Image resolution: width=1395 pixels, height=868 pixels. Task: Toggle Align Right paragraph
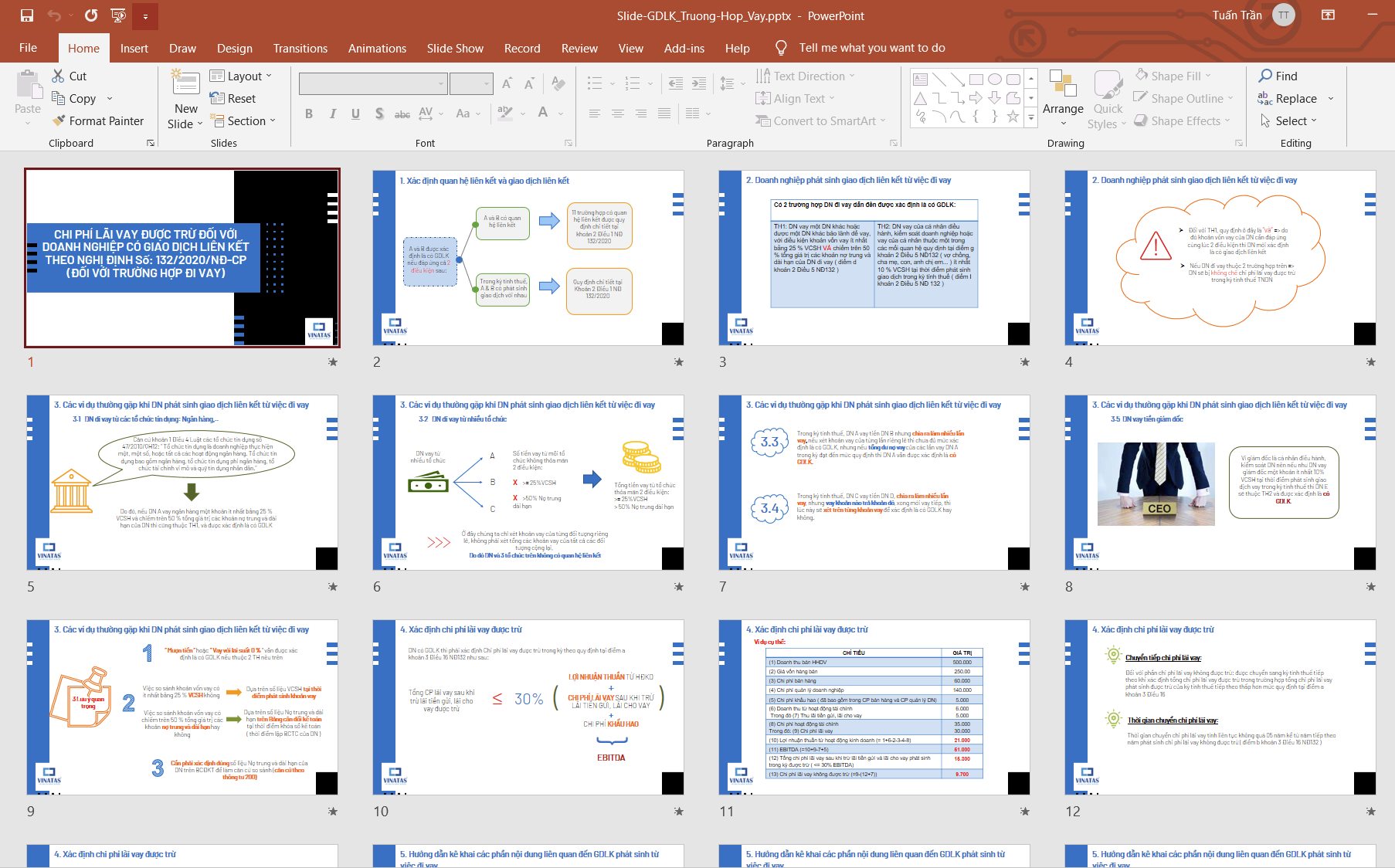641,114
